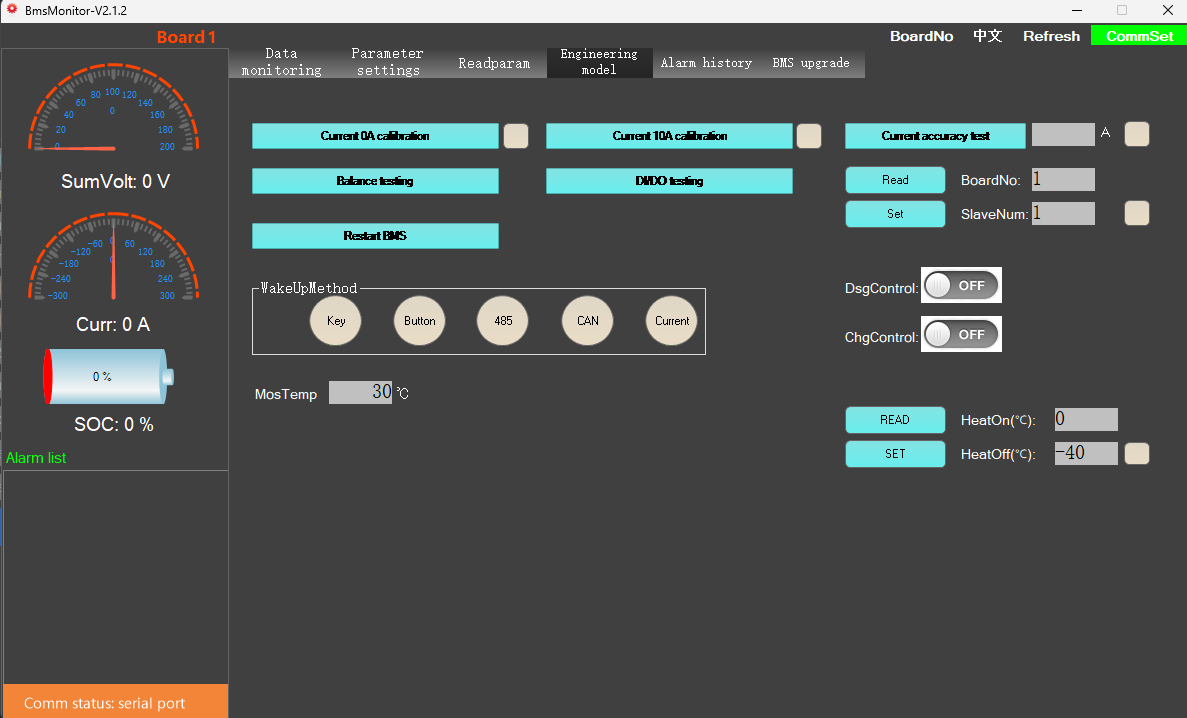Select the Key wake-up method
The image size is (1187, 718).
click(x=336, y=321)
